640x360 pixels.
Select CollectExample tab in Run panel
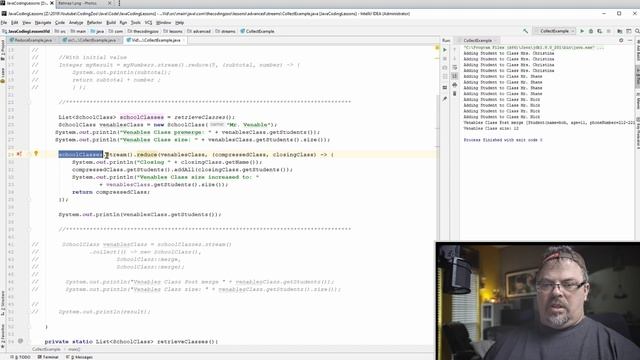tap(478, 40)
